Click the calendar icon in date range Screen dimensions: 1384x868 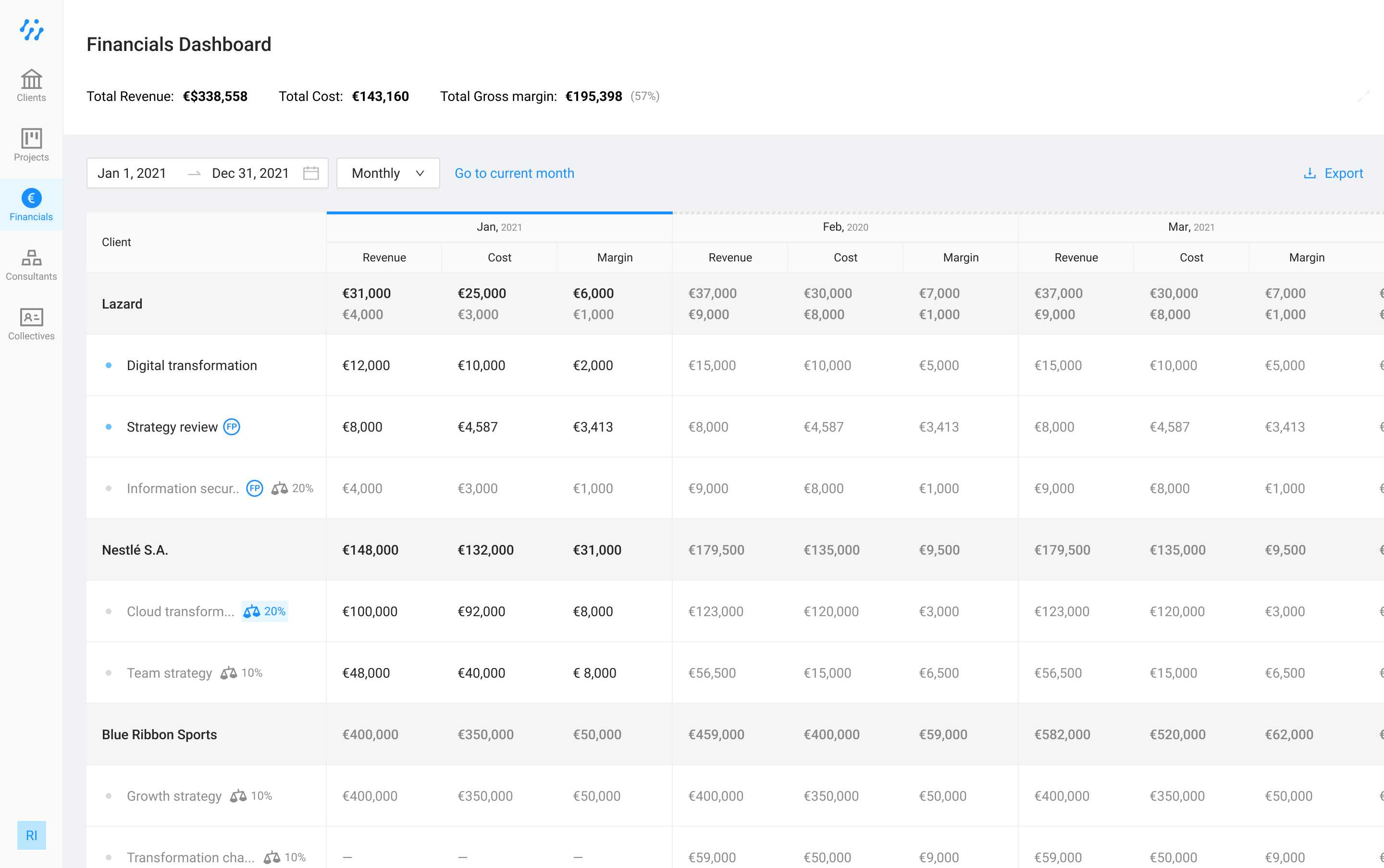click(x=310, y=174)
